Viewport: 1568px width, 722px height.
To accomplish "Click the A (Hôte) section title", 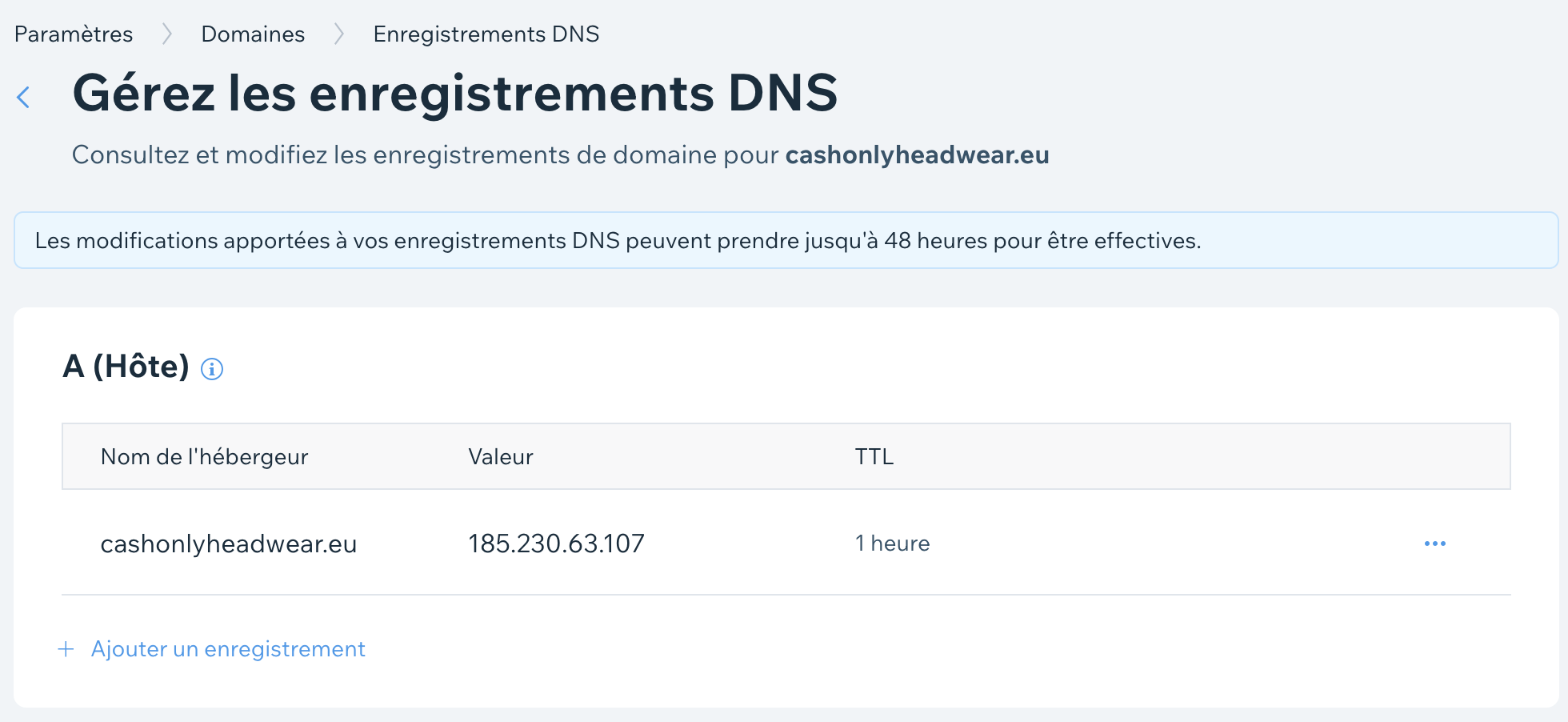I will [x=126, y=367].
